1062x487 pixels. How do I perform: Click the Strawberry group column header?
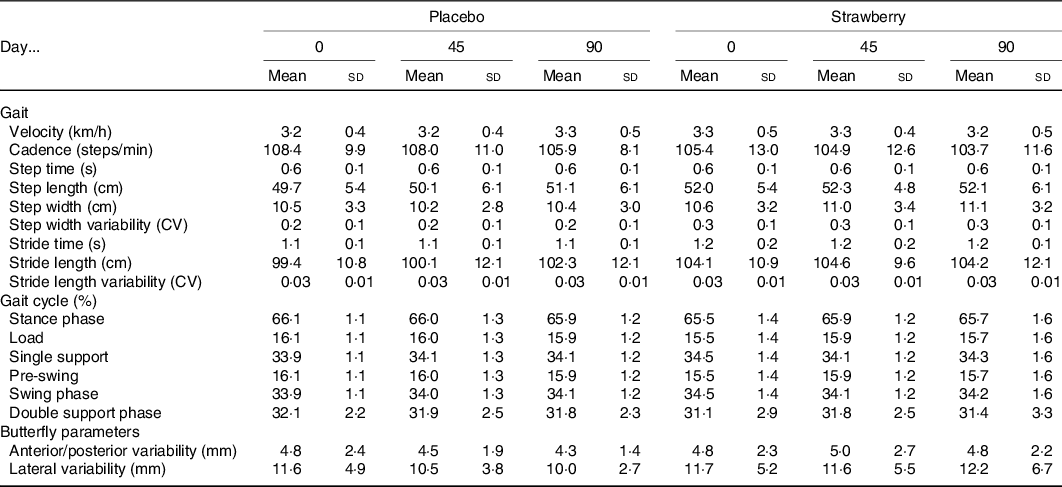coord(864,18)
